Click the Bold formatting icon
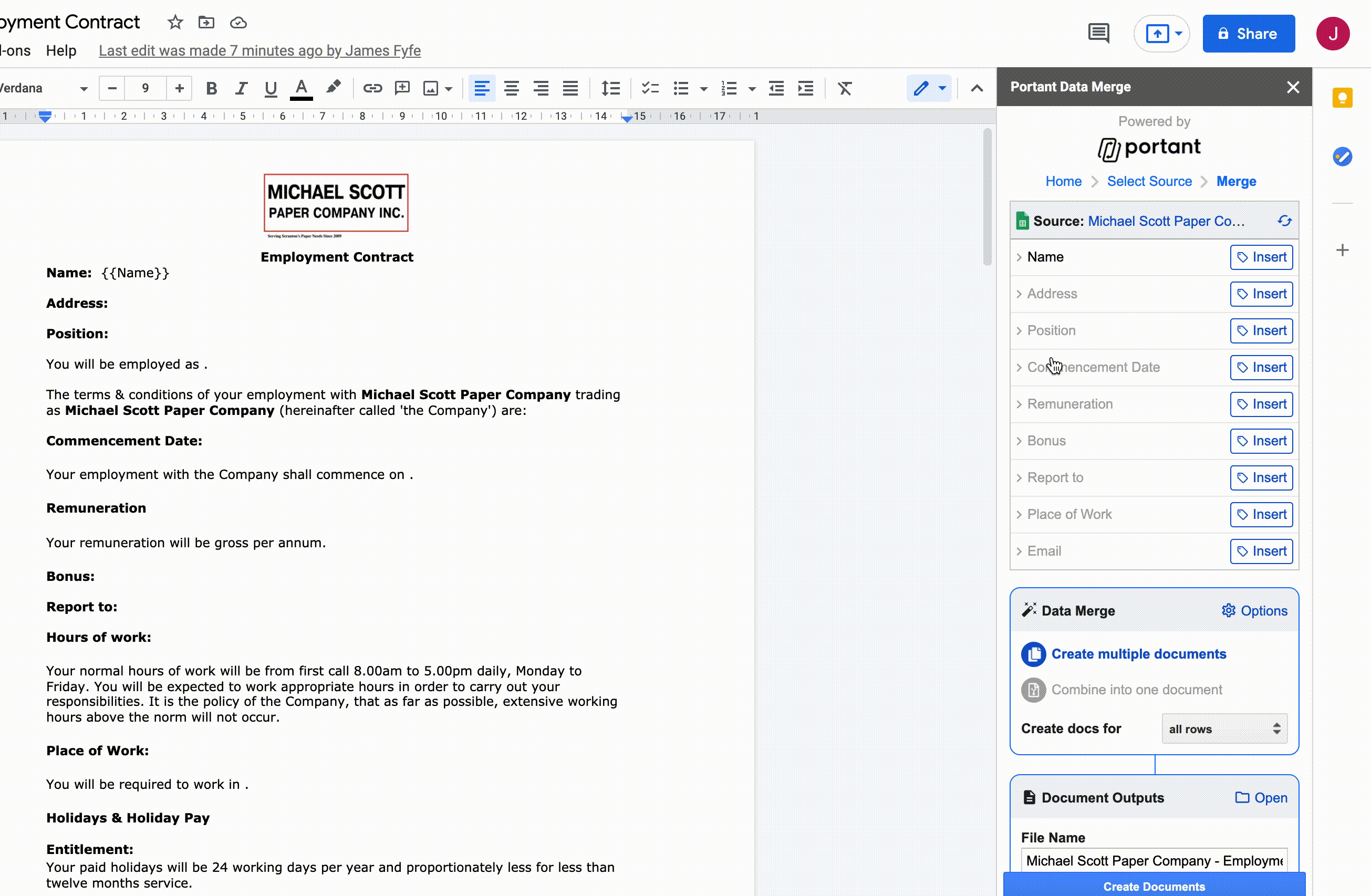This screenshot has width=1371, height=896. click(211, 88)
